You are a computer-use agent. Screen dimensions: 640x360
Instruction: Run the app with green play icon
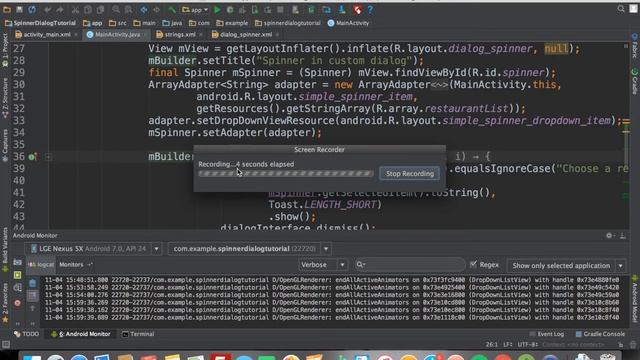point(217,9)
